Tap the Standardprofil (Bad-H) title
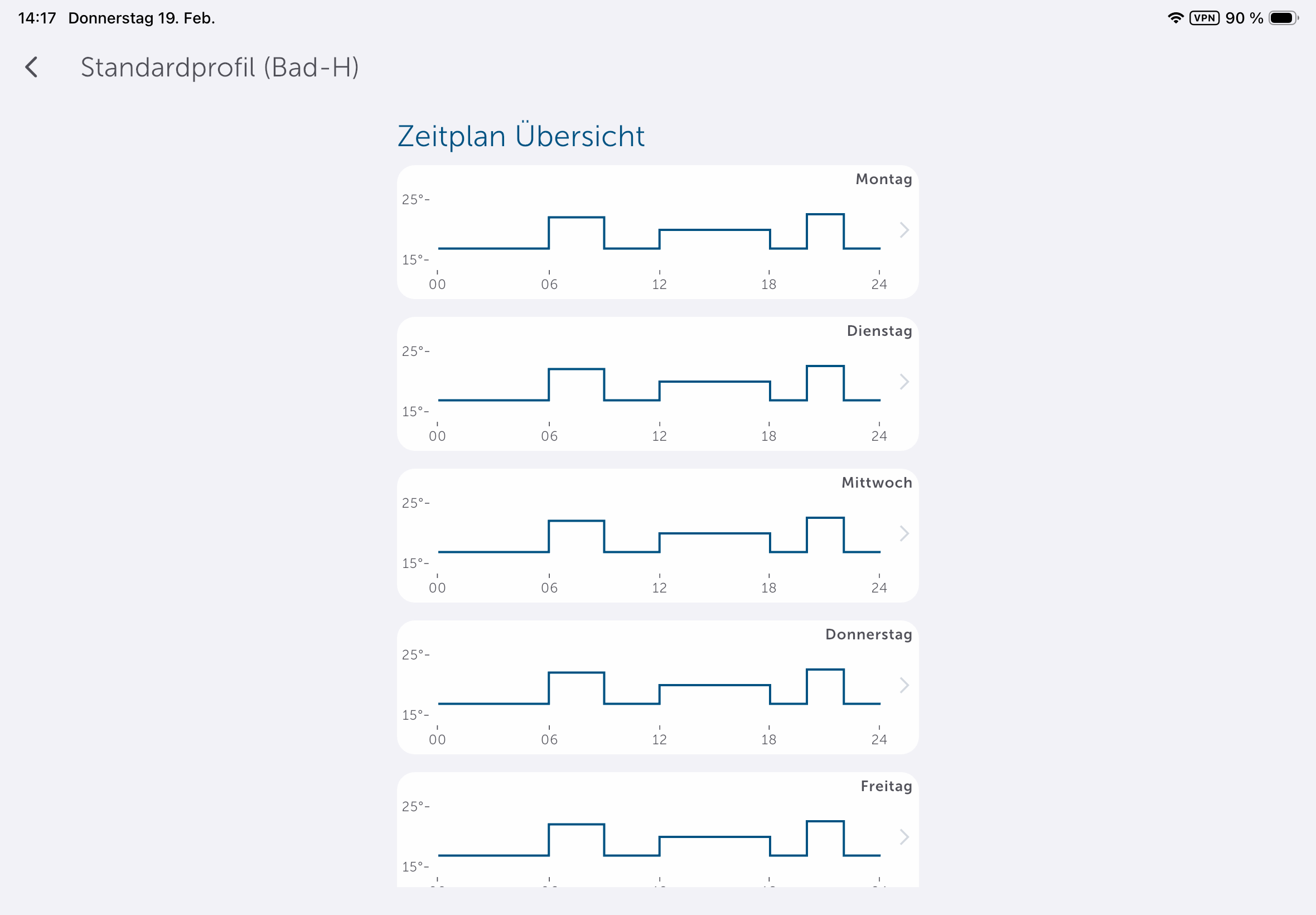 coord(220,67)
